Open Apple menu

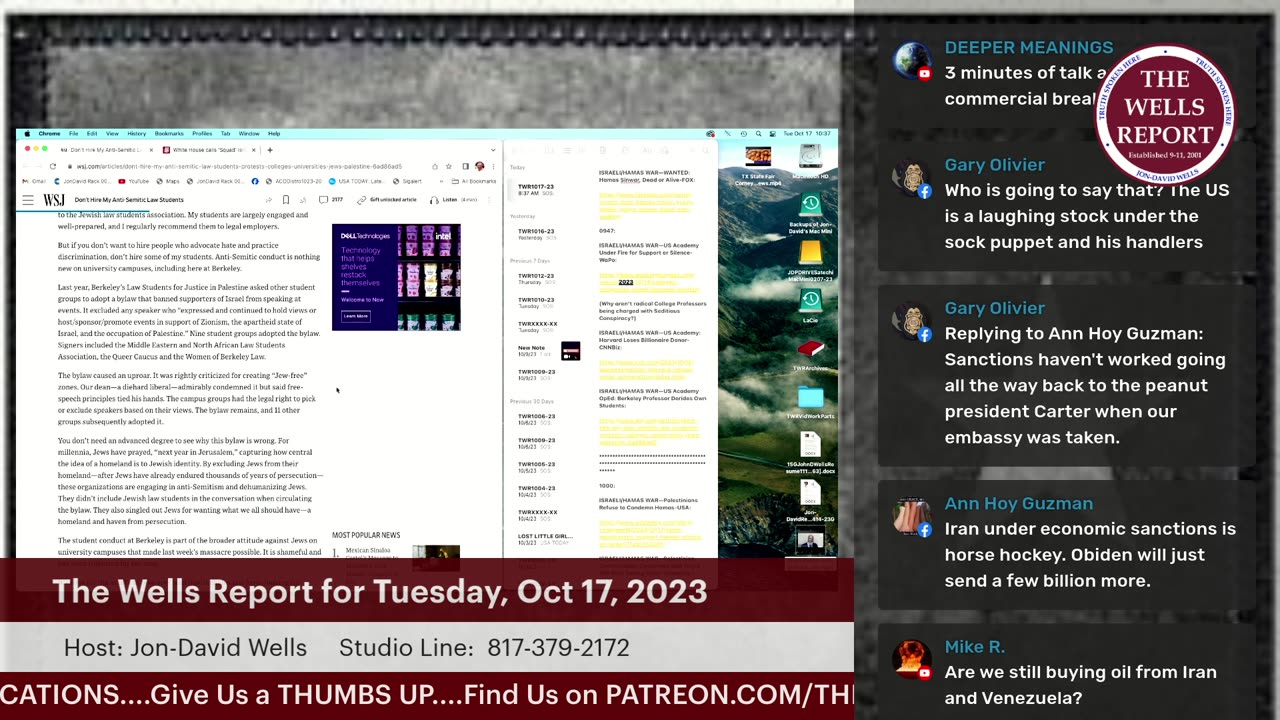(26, 133)
